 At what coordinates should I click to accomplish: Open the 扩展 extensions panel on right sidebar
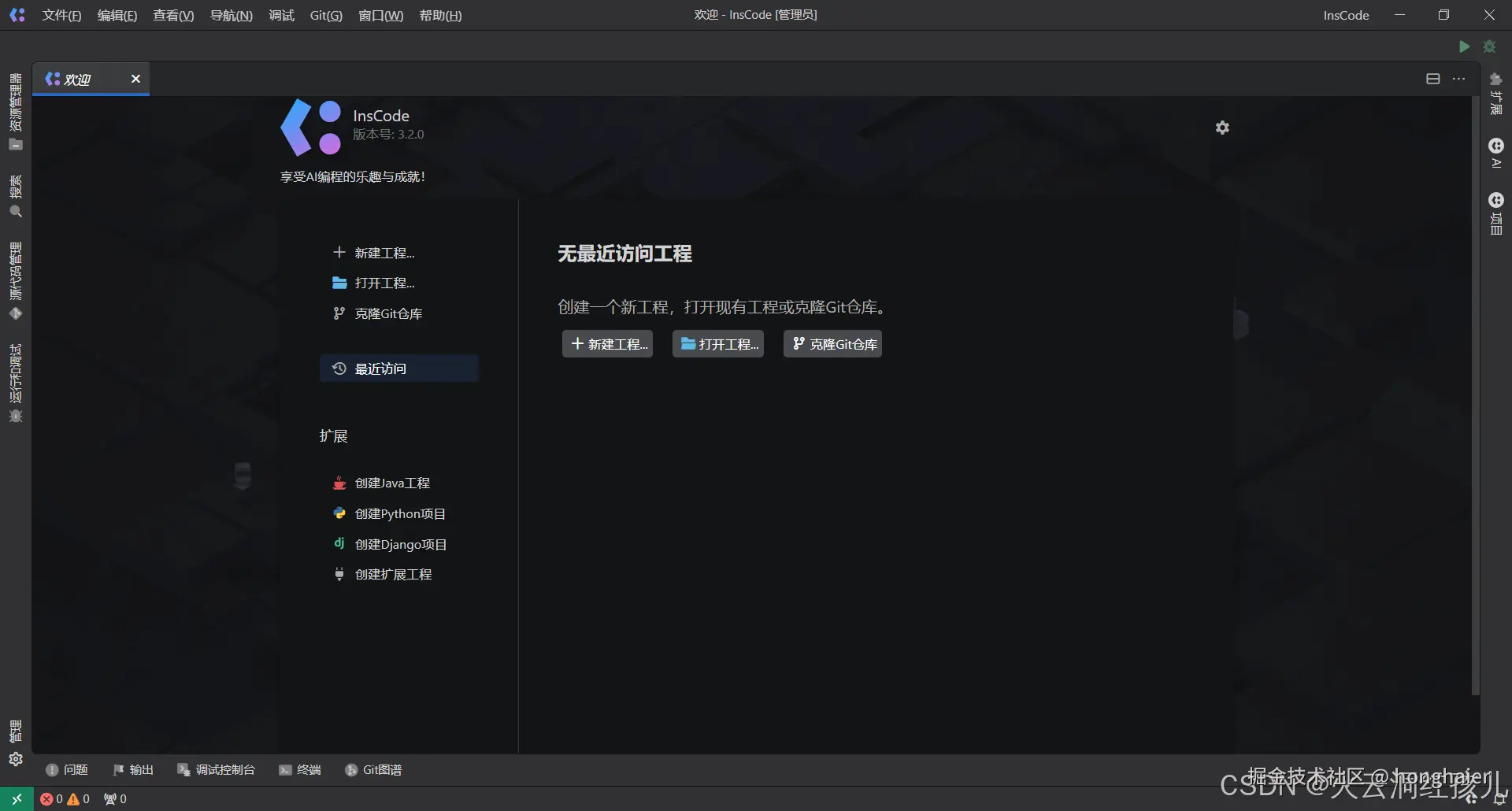tap(1496, 94)
